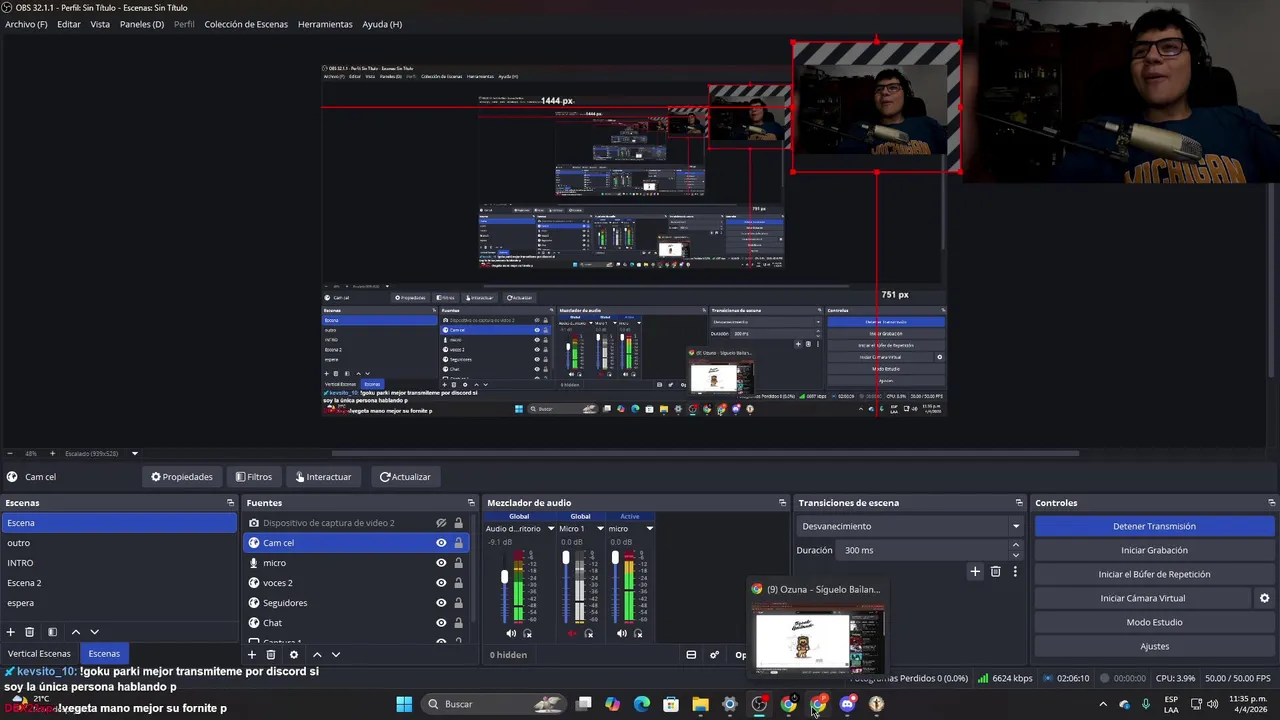Open Propiedades for the selected source
1280x720 pixels.
[x=182, y=477]
